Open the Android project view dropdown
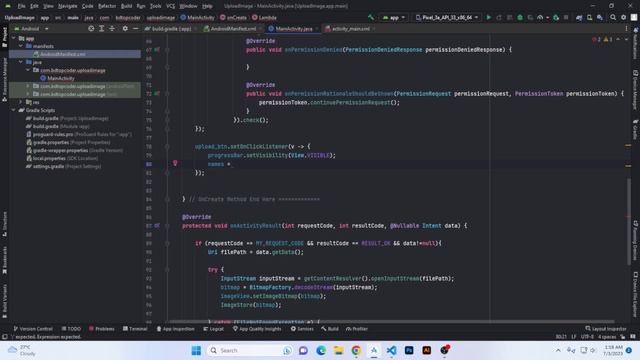The height and width of the screenshot is (360, 640). point(32,29)
